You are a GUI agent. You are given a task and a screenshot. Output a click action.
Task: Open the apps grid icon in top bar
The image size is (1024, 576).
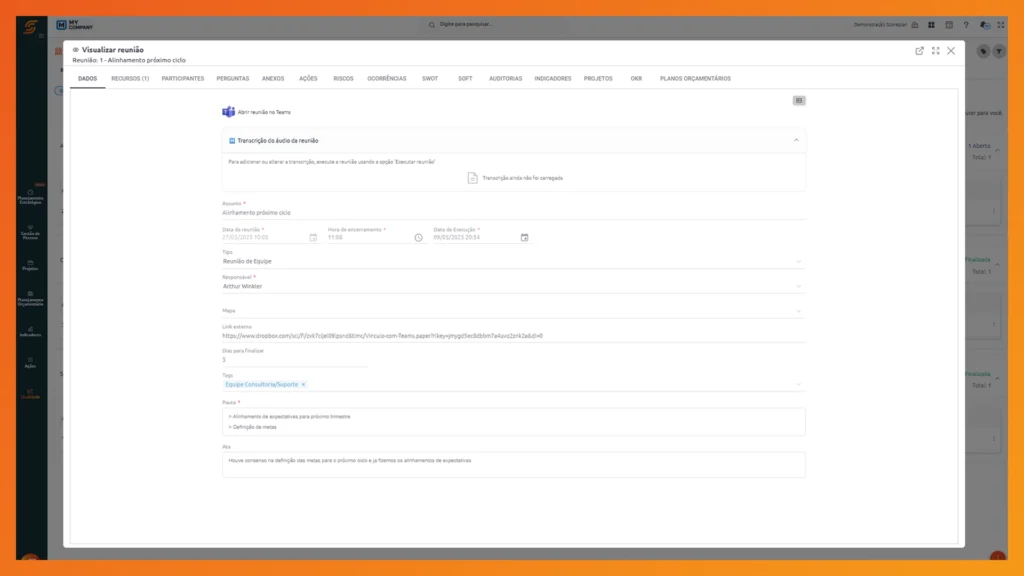(931, 25)
